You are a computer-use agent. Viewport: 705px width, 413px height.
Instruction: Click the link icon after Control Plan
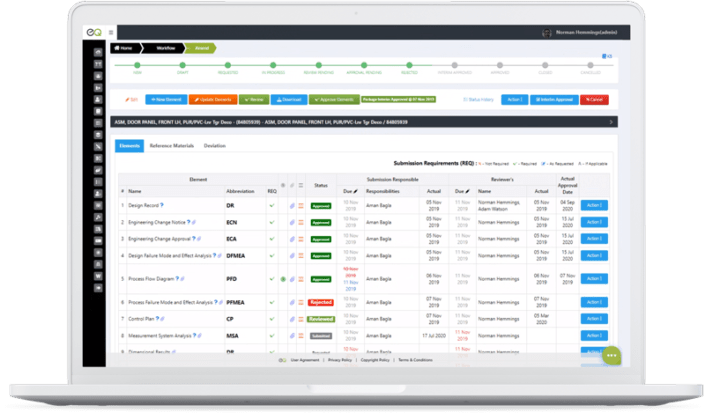coord(162,319)
